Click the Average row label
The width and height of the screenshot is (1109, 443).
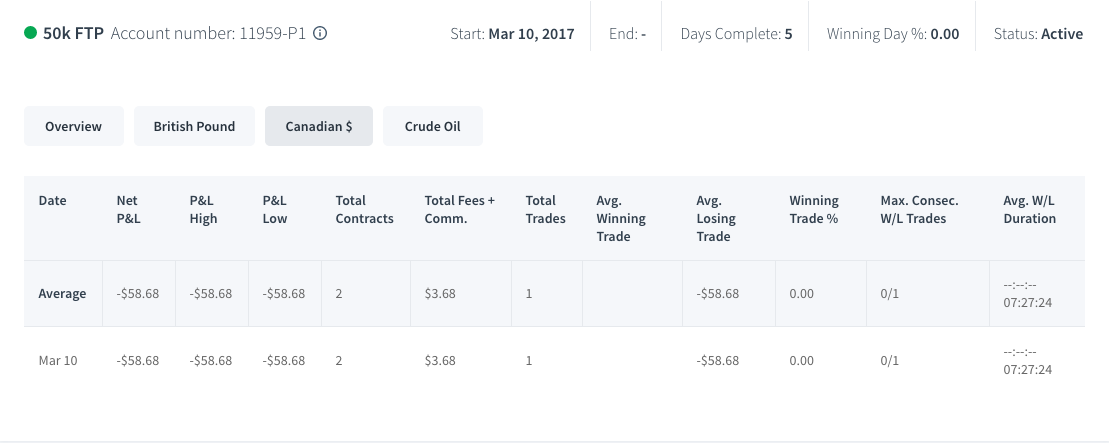pyautogui.click(x=62, y=293)
